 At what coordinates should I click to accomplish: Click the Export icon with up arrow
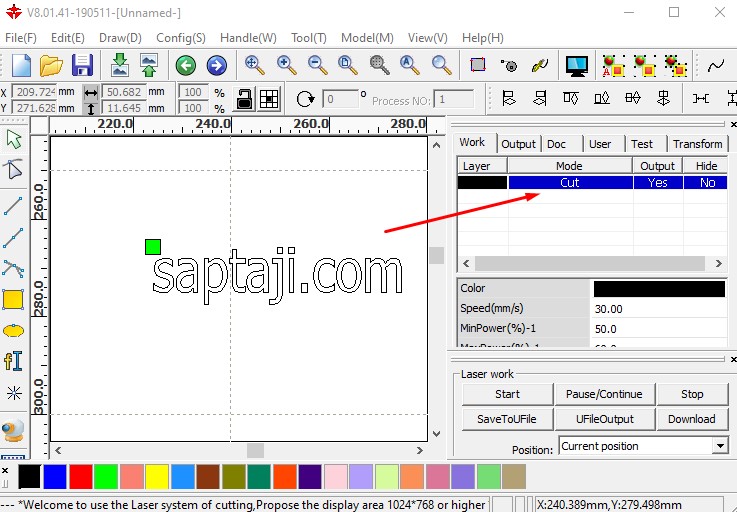(149, 65)
